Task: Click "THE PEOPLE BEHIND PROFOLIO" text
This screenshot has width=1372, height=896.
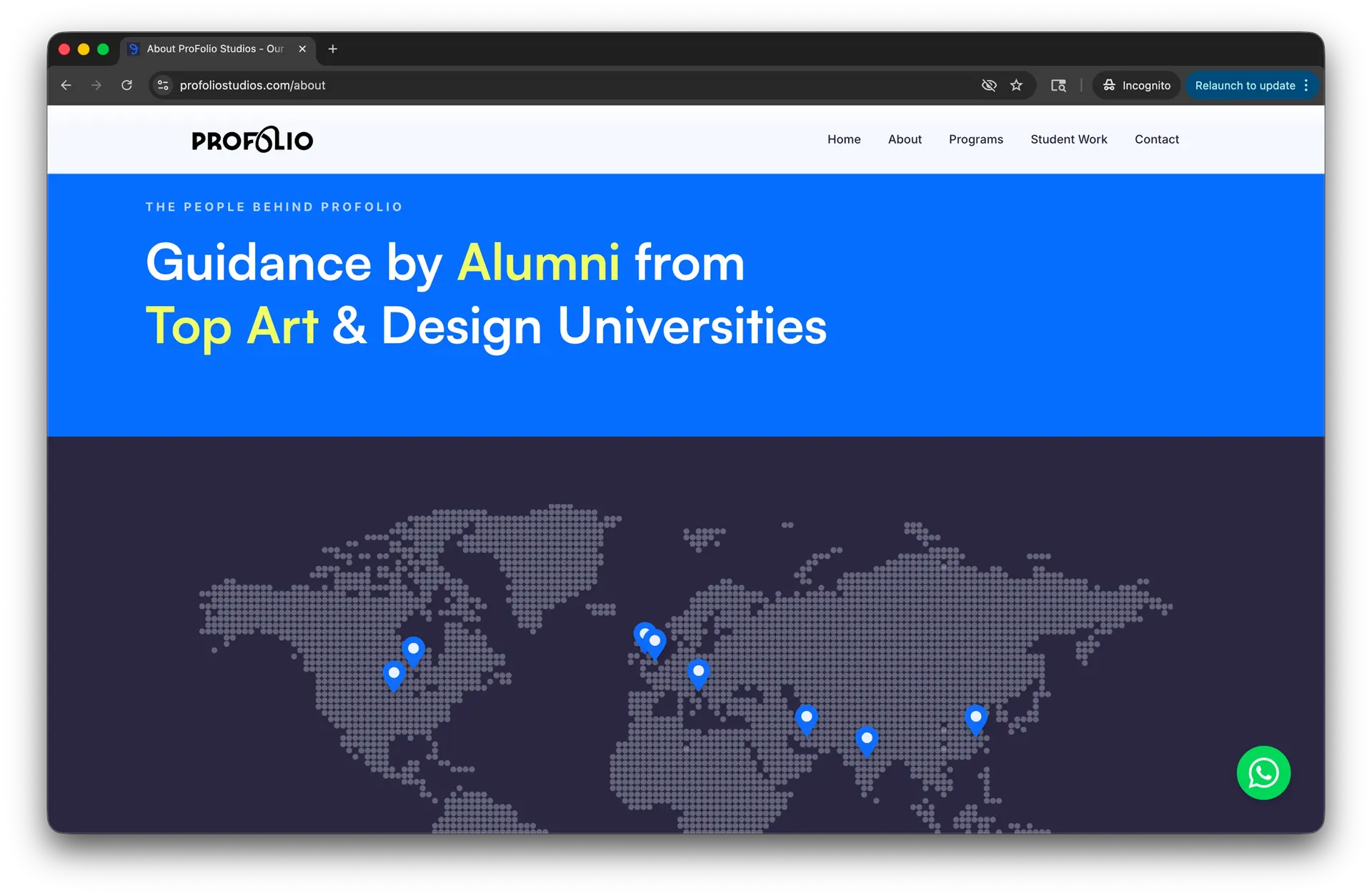Action: tap(274, 206)
